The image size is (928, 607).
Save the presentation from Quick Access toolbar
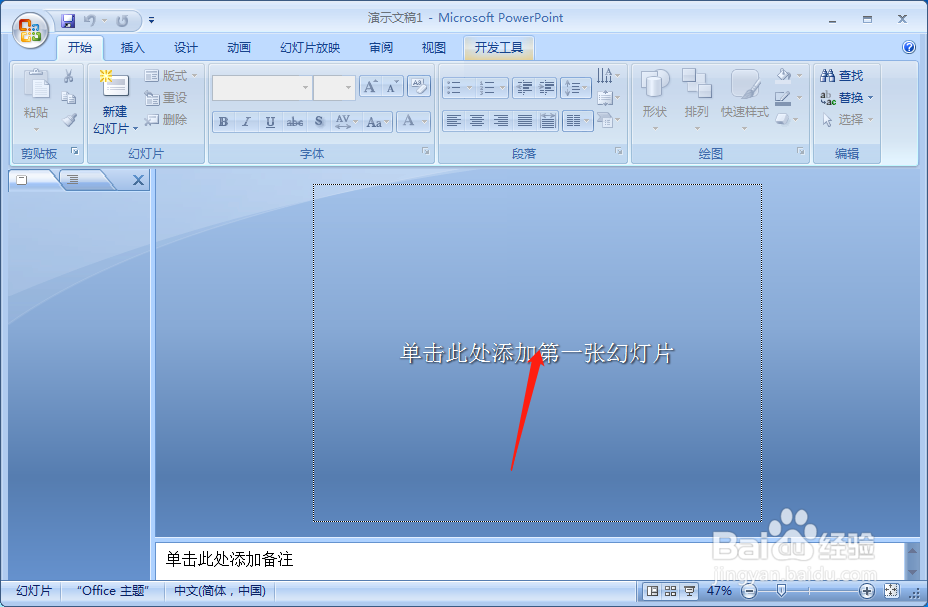point(68,21)
